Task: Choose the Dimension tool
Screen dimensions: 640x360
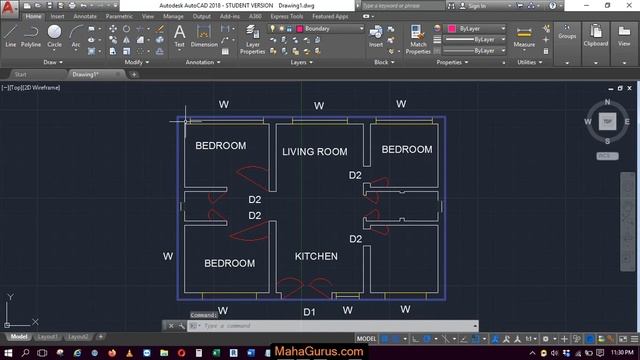Action: [x=204, y=36]
